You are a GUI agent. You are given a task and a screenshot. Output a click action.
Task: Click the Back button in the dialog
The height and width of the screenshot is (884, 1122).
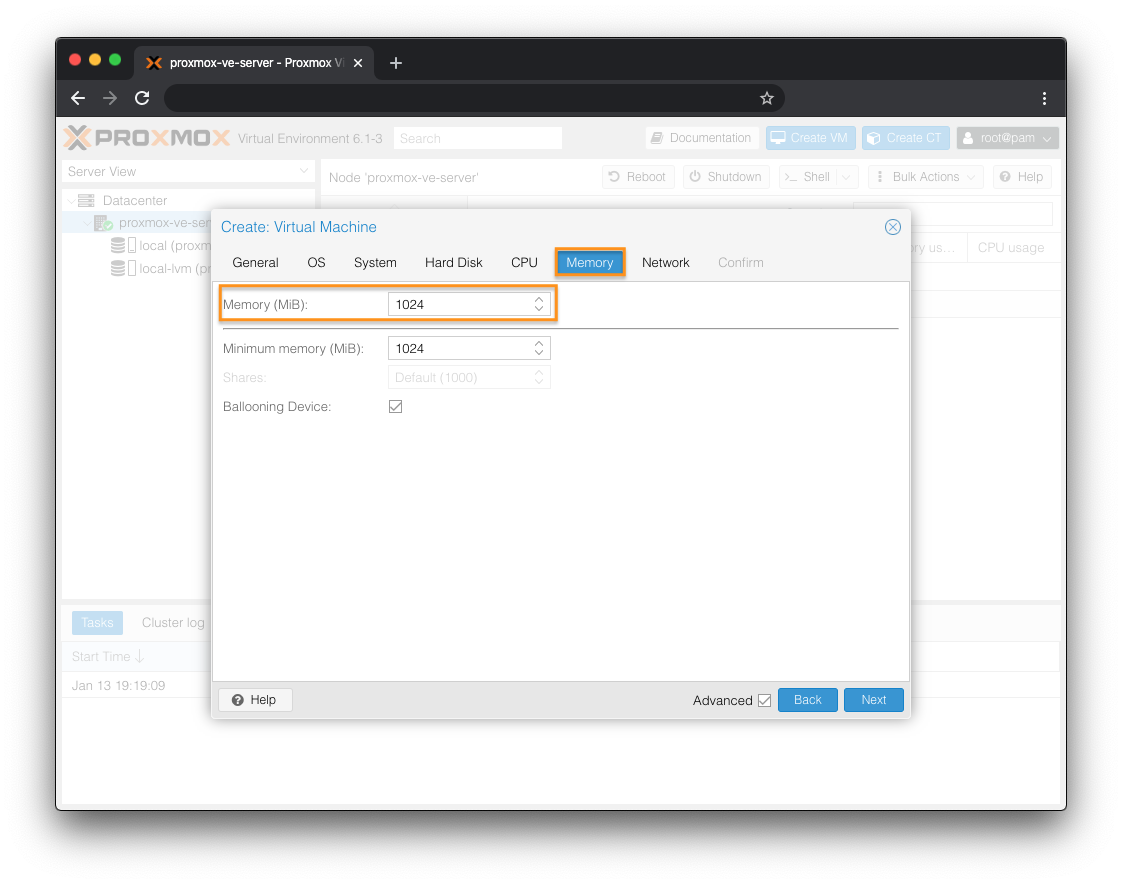[x=808, y=700]
